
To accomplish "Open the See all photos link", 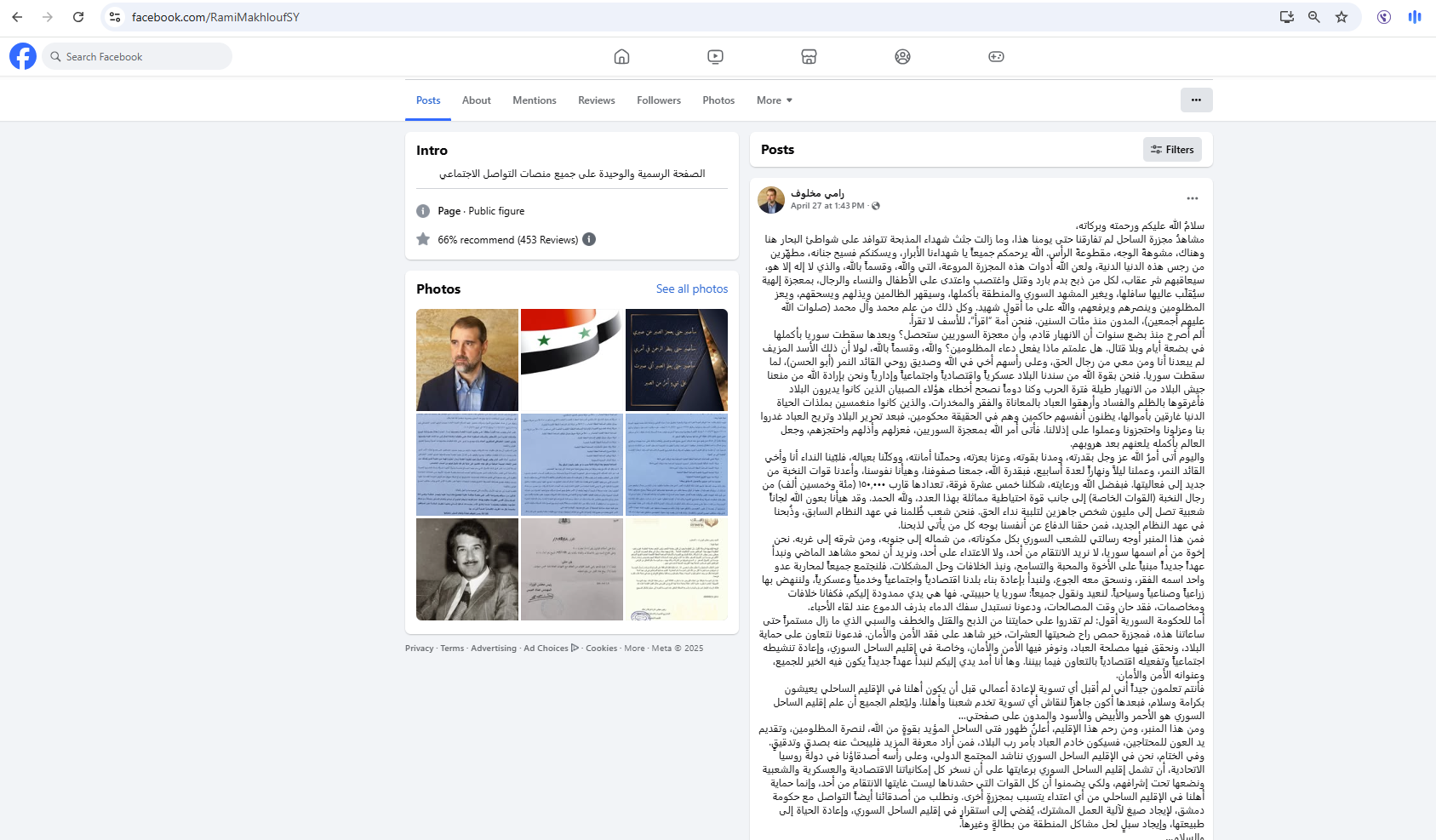I will (x=691, y=289).
